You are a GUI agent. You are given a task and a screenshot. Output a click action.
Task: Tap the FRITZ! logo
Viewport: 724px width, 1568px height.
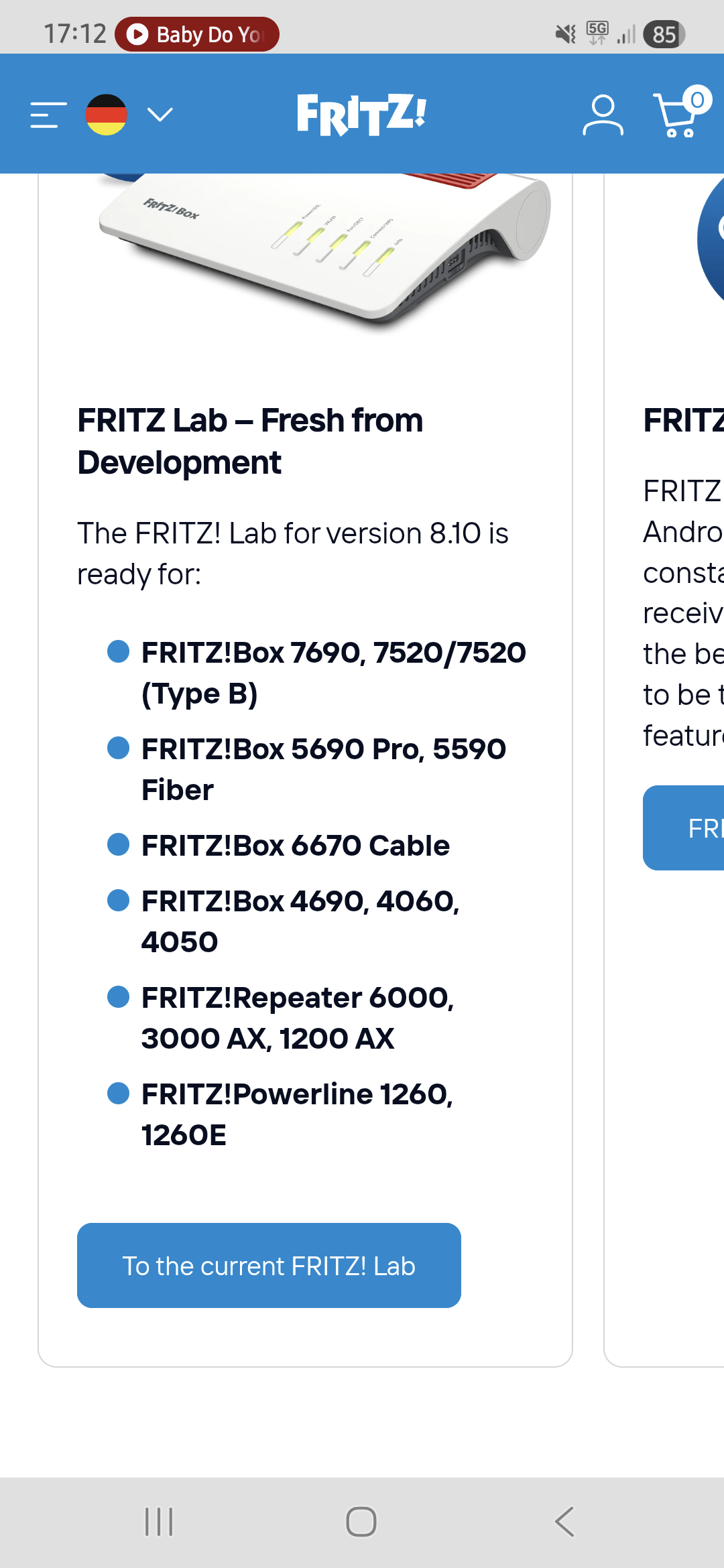tap(361, 115)
